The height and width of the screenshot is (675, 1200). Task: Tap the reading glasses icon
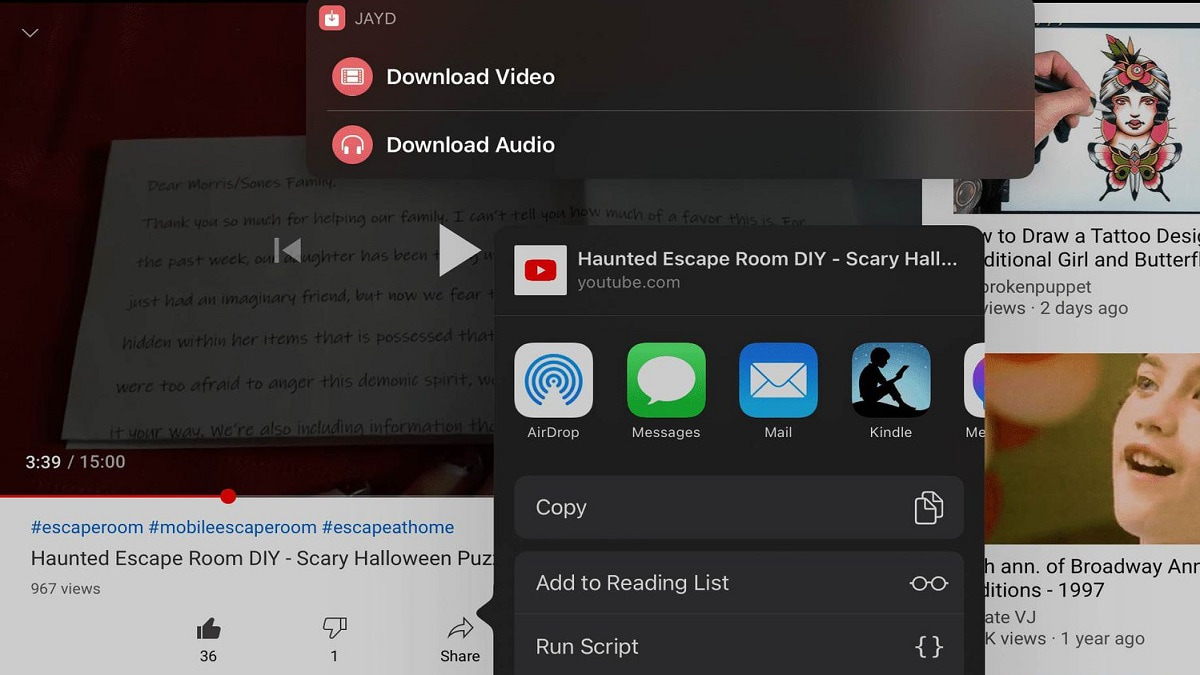tap(929, 583)
